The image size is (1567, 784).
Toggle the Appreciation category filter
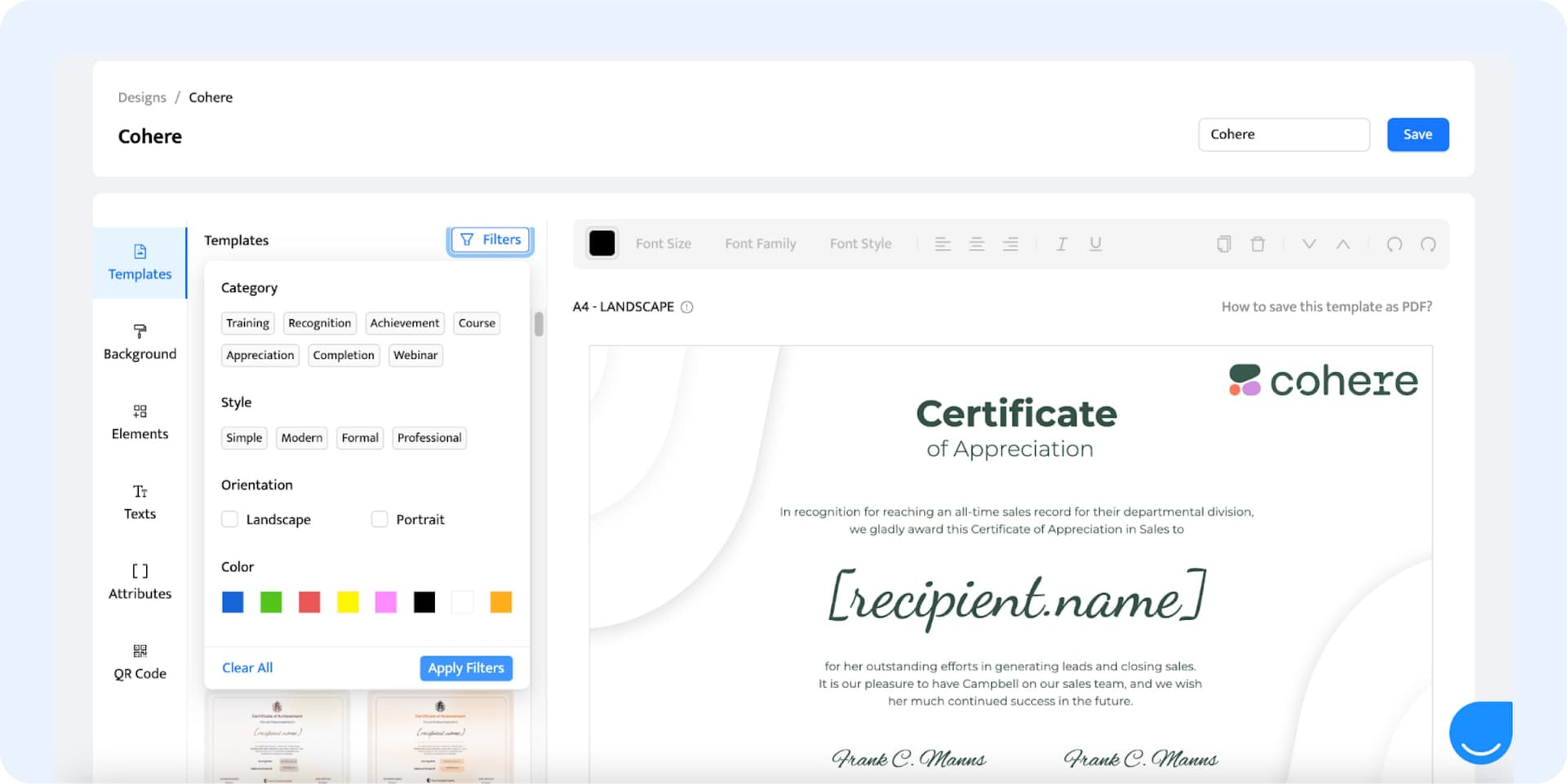click(x=260, y=356)
